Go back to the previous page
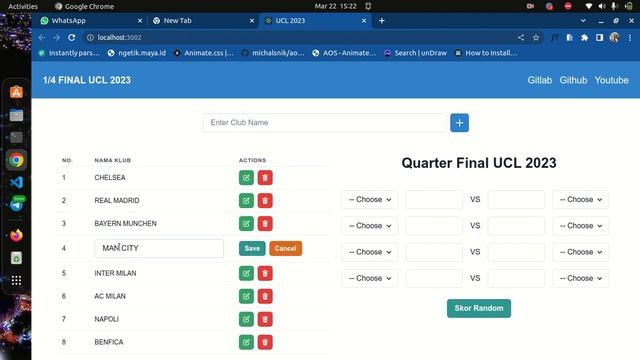Viewport: 640px width, 360px height. click(x=42, y=38)
